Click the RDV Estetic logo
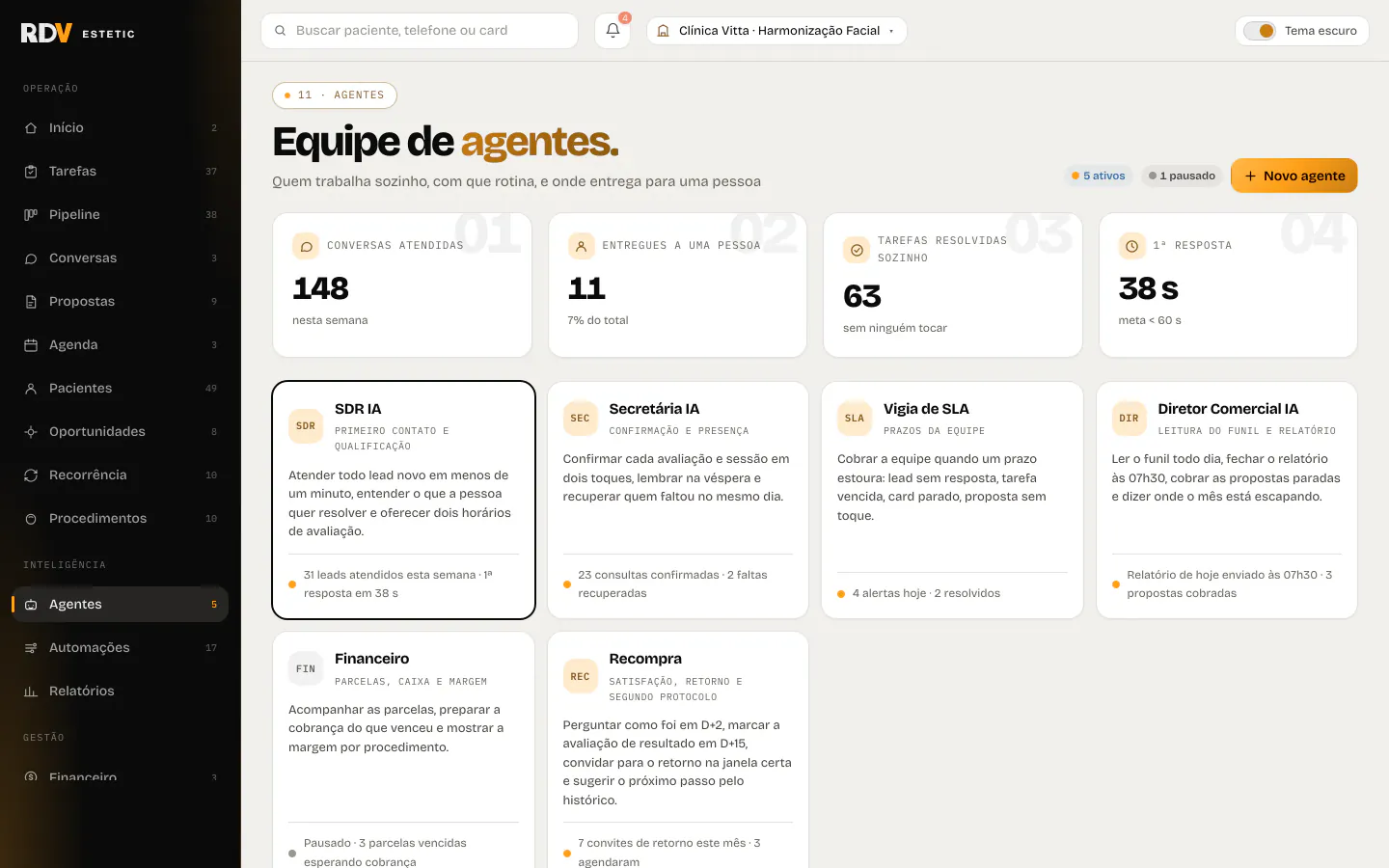Viewport: 1389px width, 868px height. point(78,33)
